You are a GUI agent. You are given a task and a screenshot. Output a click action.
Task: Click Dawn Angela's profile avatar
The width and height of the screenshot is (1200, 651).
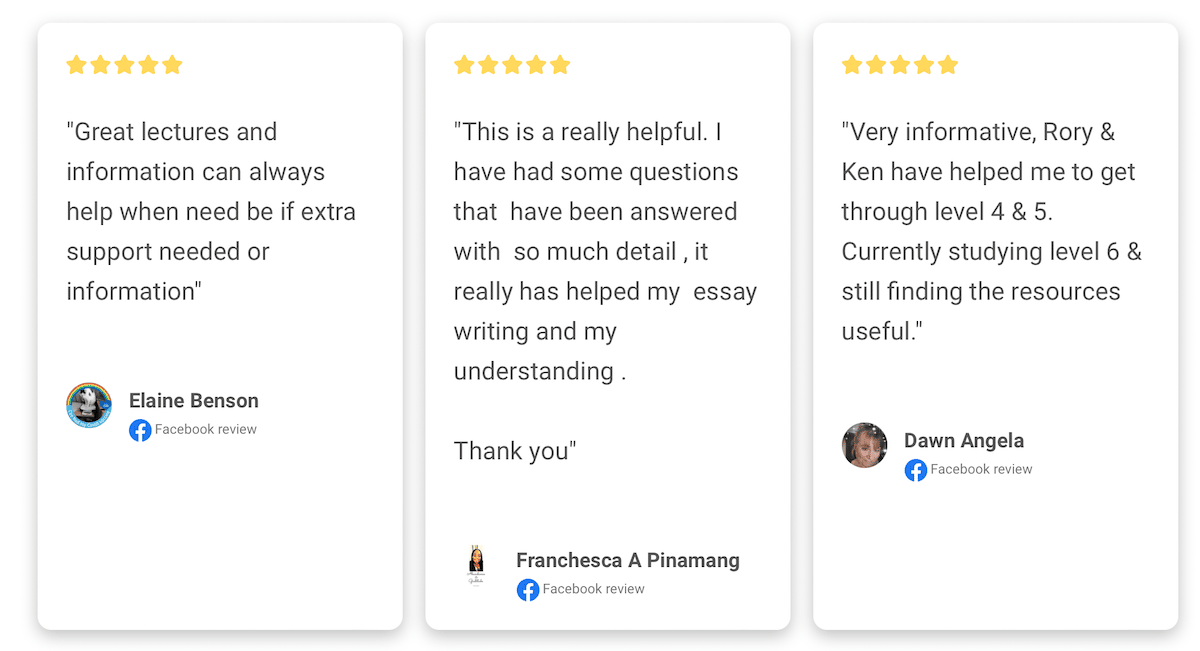(865, 445)
